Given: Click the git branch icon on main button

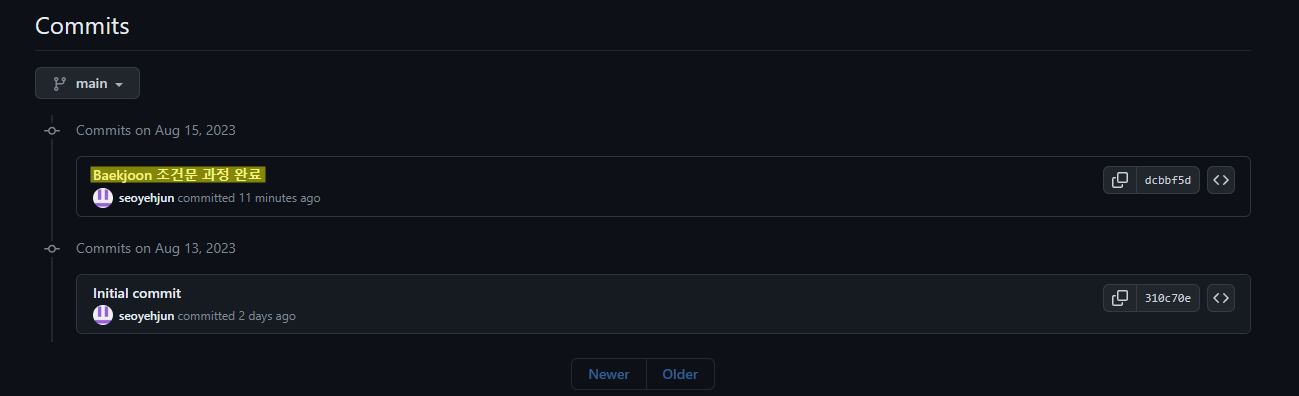Looking at the screenshot, I should (59, 84).
